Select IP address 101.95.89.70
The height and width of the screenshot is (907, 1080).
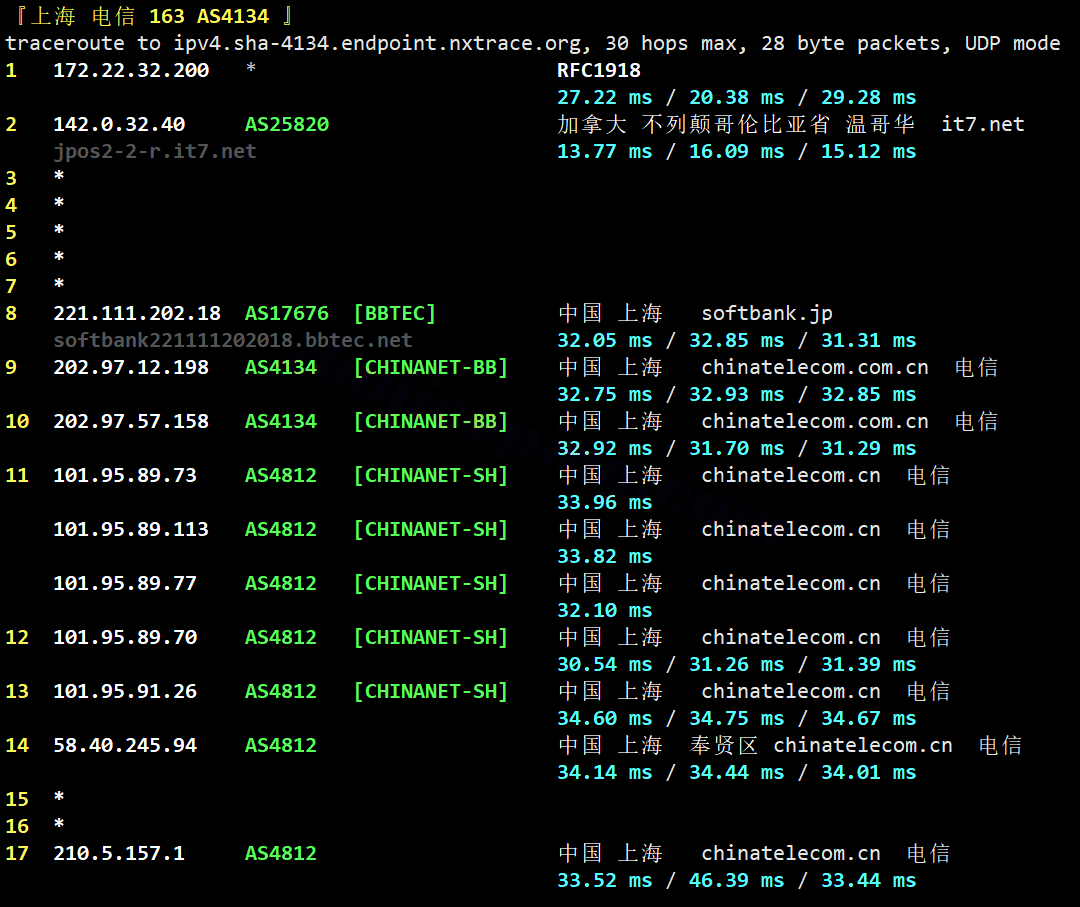pos(125,637)
